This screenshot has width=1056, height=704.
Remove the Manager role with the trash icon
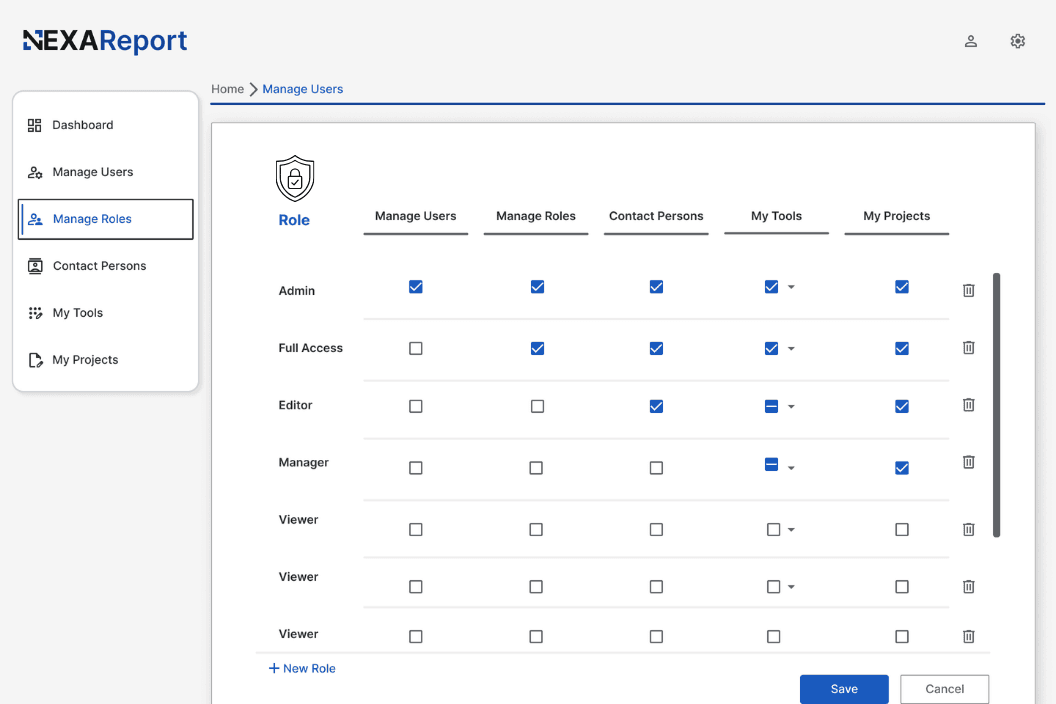tap(968, 461)
